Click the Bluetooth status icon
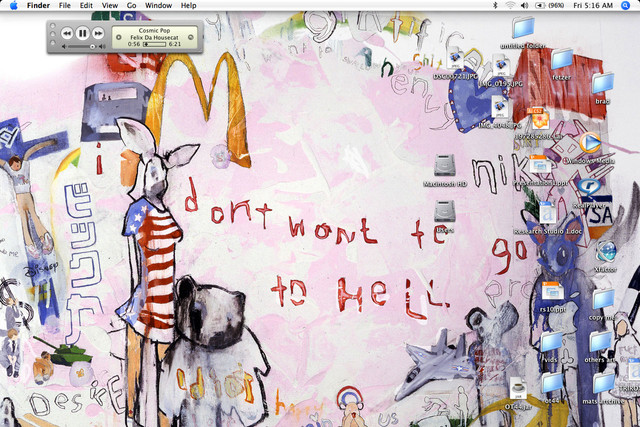The image size is (640, 427). point(495,5)
